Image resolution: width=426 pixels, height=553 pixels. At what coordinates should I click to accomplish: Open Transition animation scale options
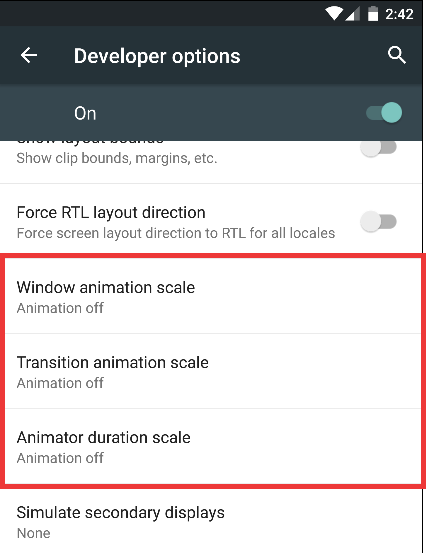pos(213,371)
